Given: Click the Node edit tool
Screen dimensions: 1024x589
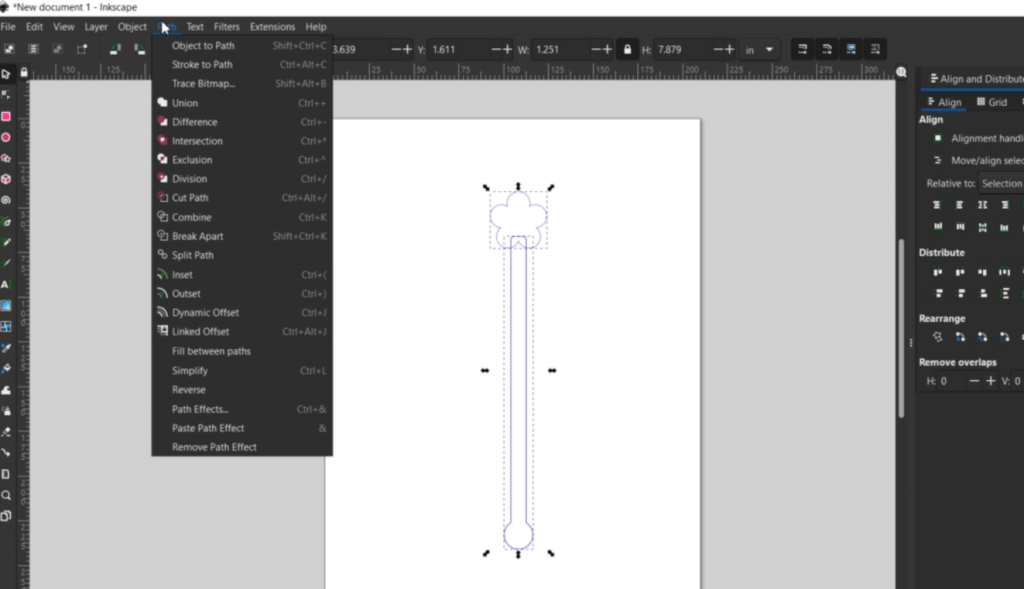Looking at the screenshot, I should click(x=6, y=95).
